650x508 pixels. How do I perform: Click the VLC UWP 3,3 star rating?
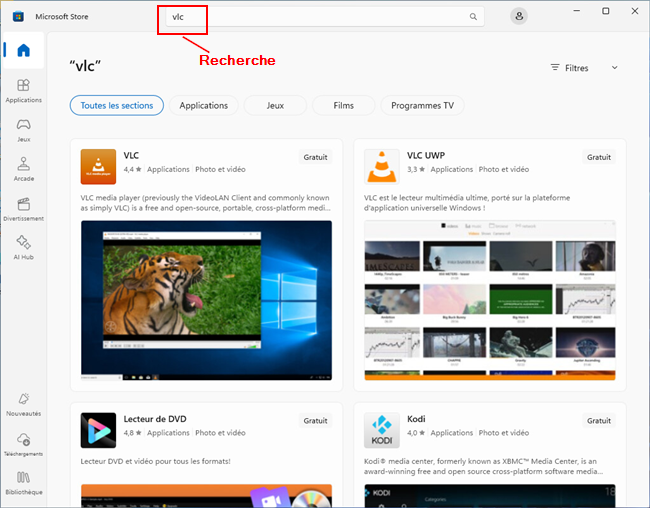click(x=416, y=169)
